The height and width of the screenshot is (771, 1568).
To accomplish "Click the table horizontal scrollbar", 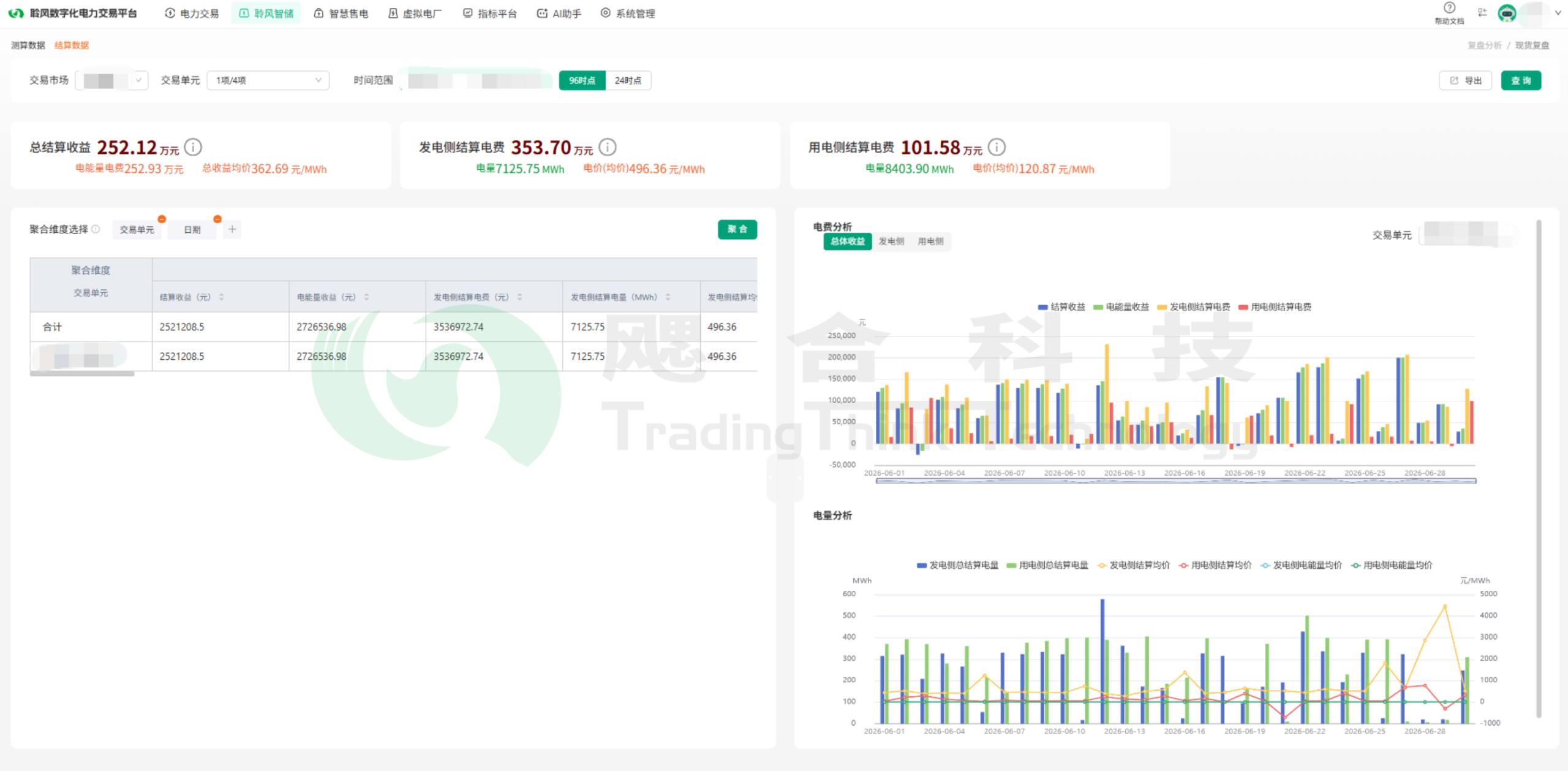I will tap(82, 374).
